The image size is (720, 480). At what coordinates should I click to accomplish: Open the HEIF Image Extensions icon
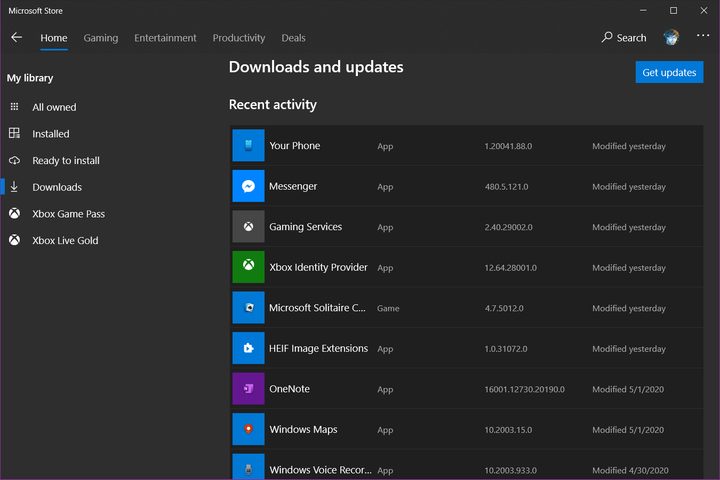248,348
